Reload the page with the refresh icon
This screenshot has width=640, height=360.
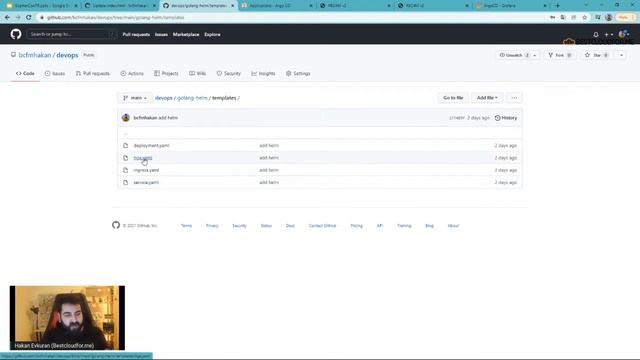click(29, 18)
